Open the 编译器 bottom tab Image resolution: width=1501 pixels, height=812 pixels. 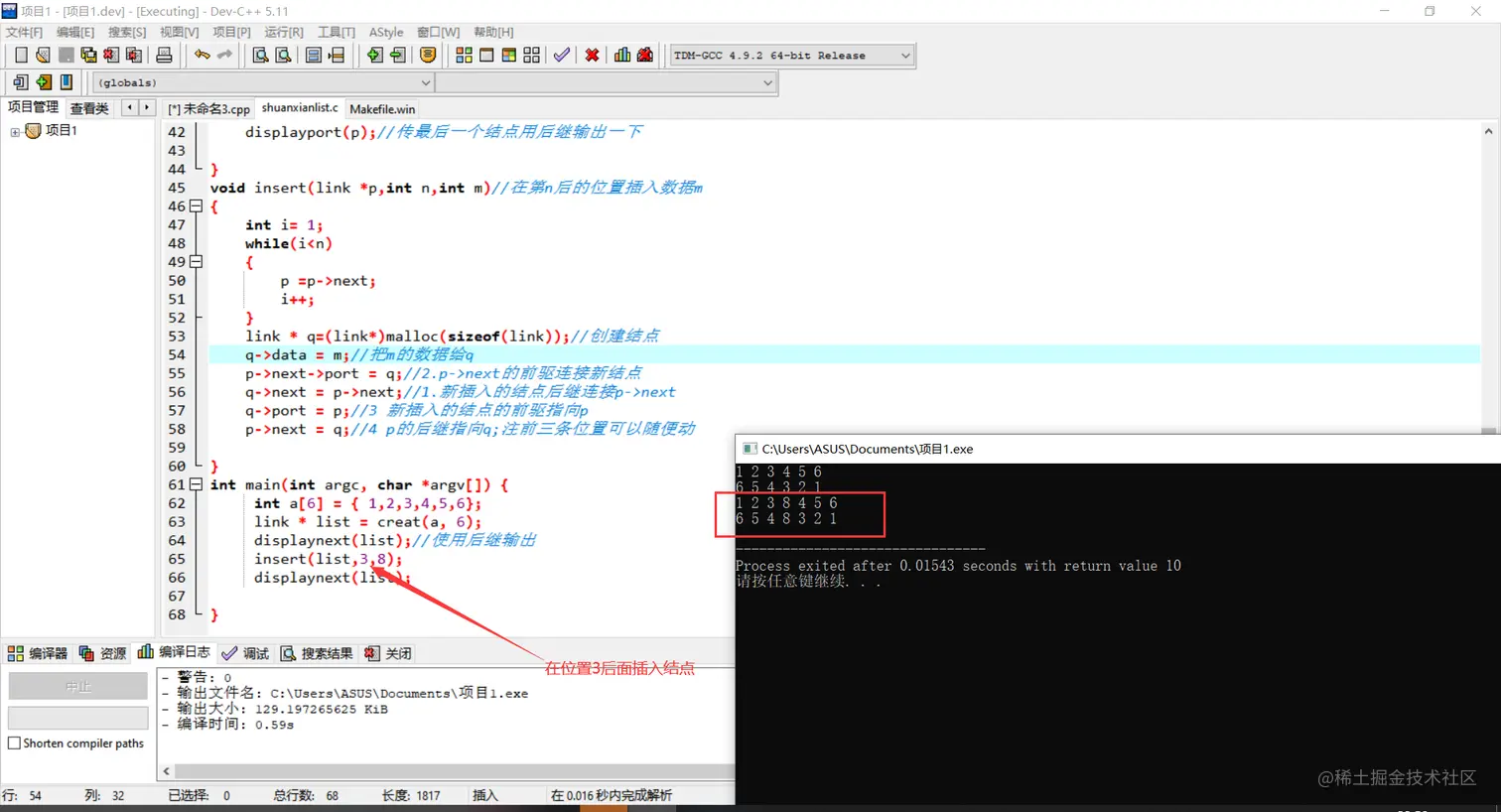pos(38,653)
